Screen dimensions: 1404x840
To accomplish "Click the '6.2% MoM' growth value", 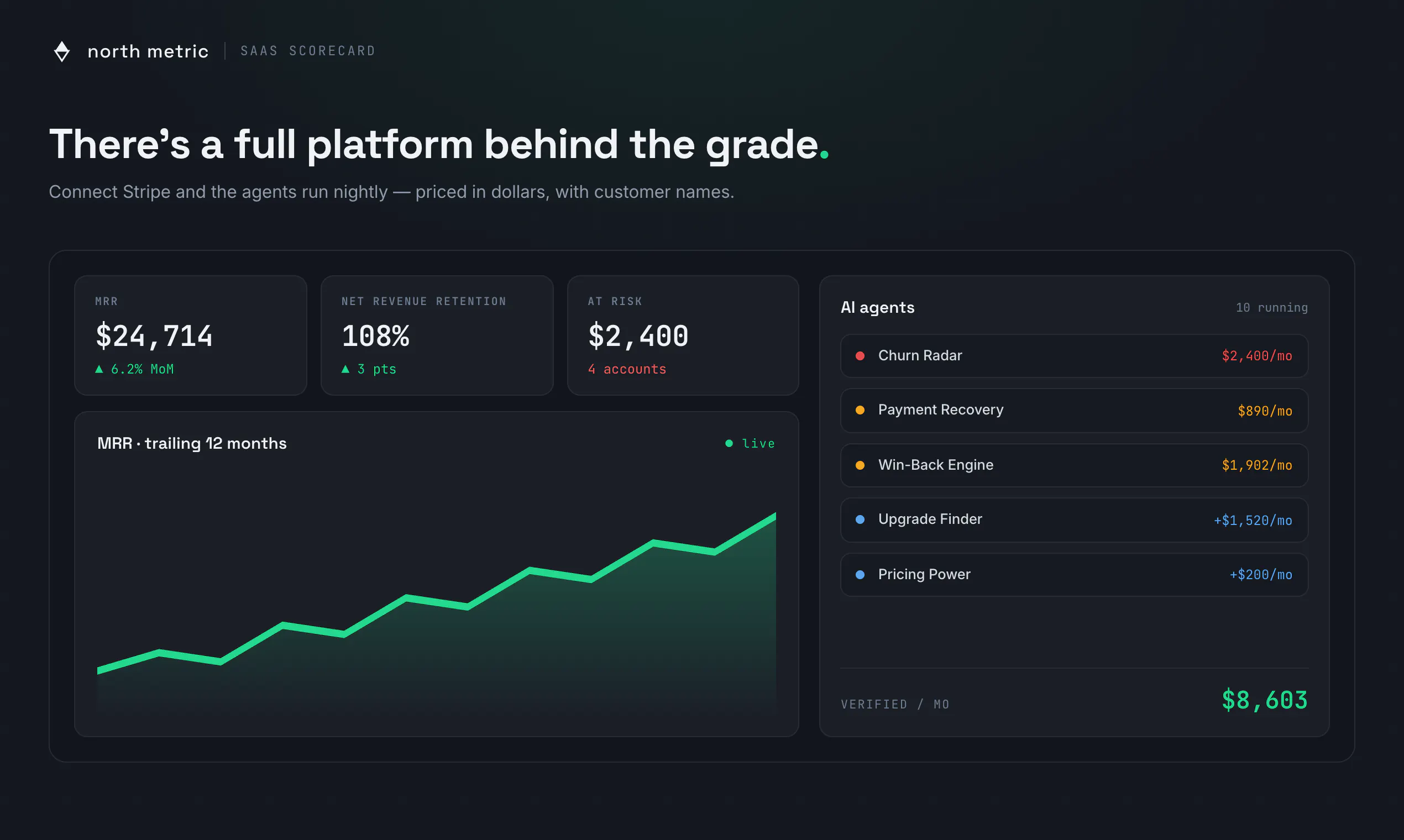I will pos(142,369).
